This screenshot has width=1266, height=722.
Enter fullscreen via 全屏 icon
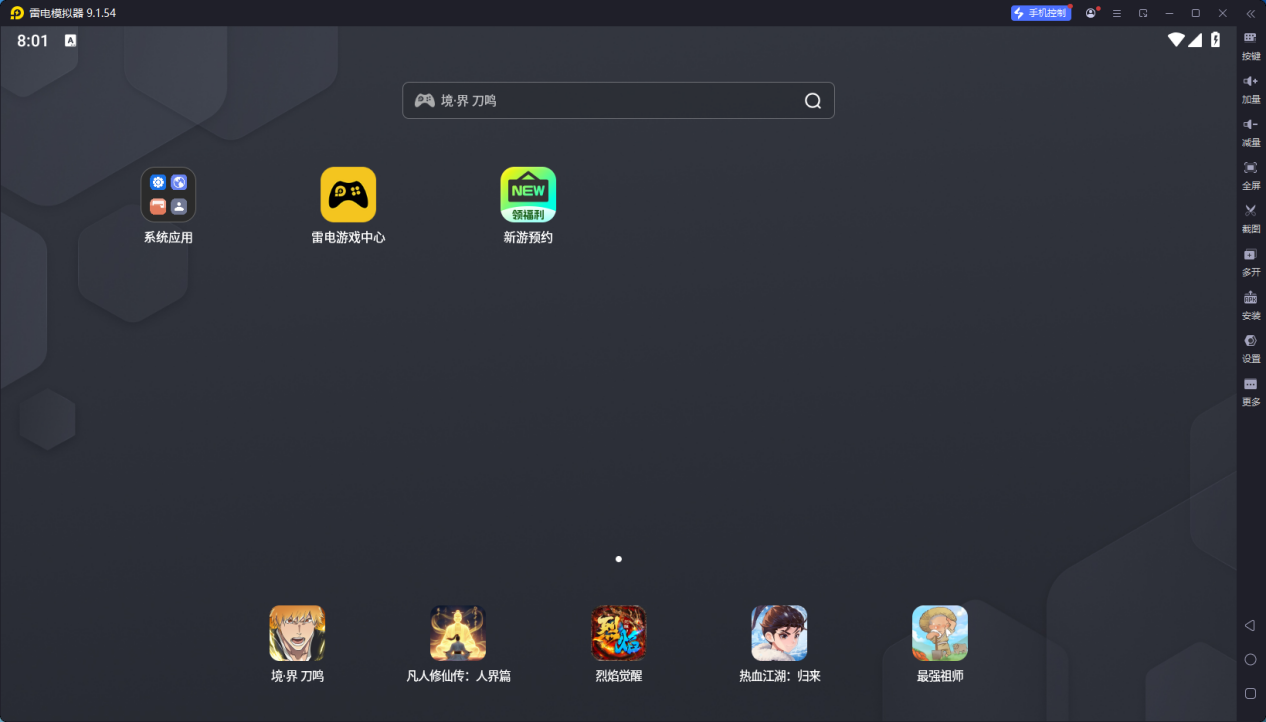pos(1251,175)
